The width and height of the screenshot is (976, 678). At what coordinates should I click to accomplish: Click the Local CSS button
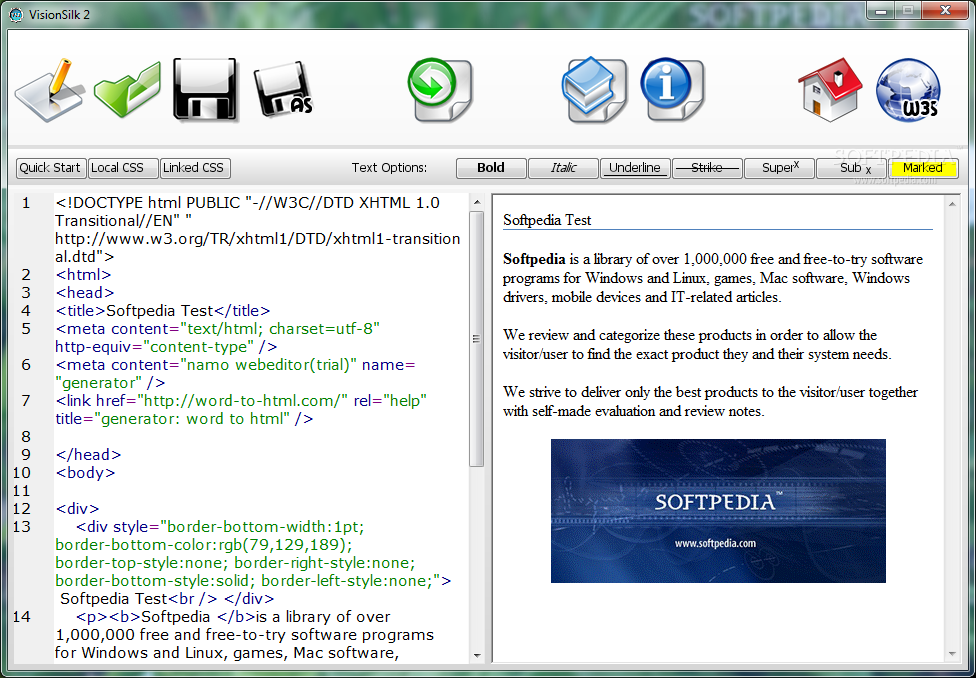pos(123,168)
